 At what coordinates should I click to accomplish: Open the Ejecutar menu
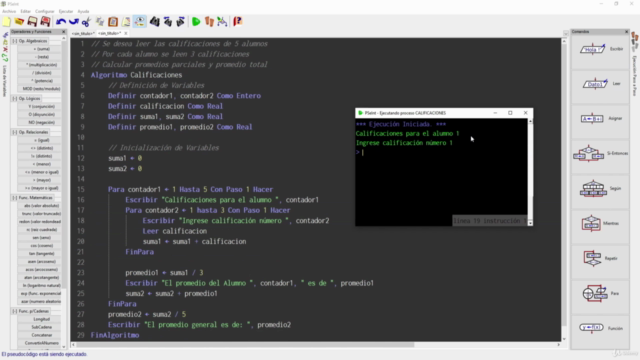tap(66, 11)
